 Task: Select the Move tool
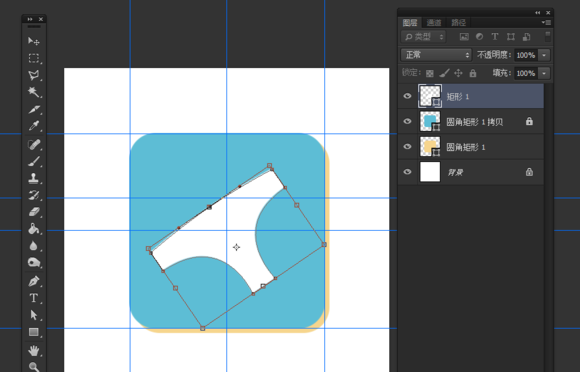tap(34, 41)
